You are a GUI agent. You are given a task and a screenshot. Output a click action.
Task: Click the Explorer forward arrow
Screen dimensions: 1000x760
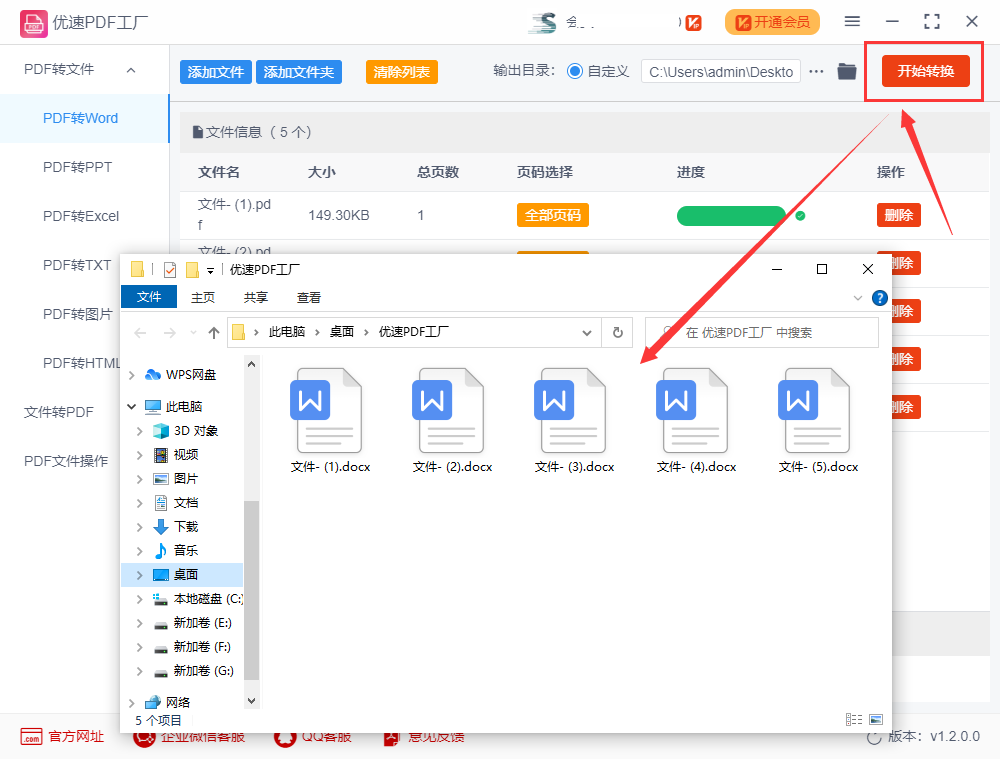tap(170, 333)
